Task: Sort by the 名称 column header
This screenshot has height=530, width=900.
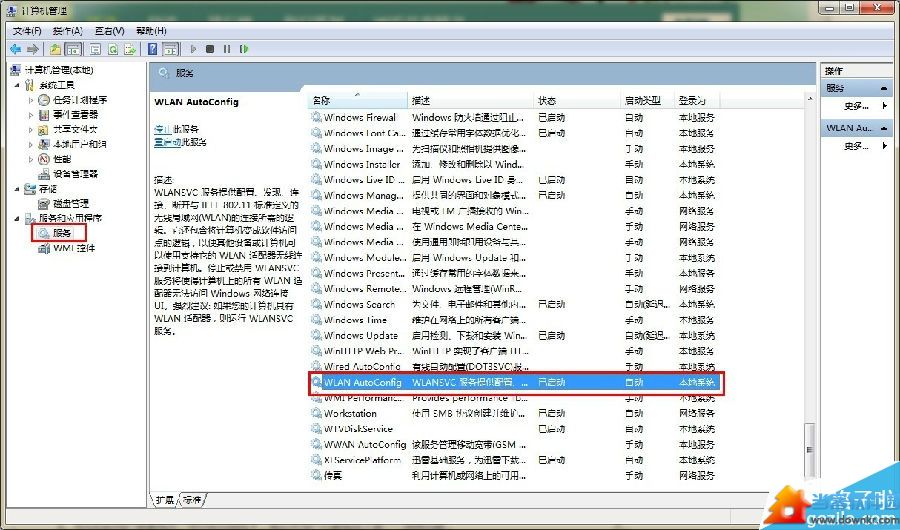Action: pyautogui.click(x=357, y=100)
